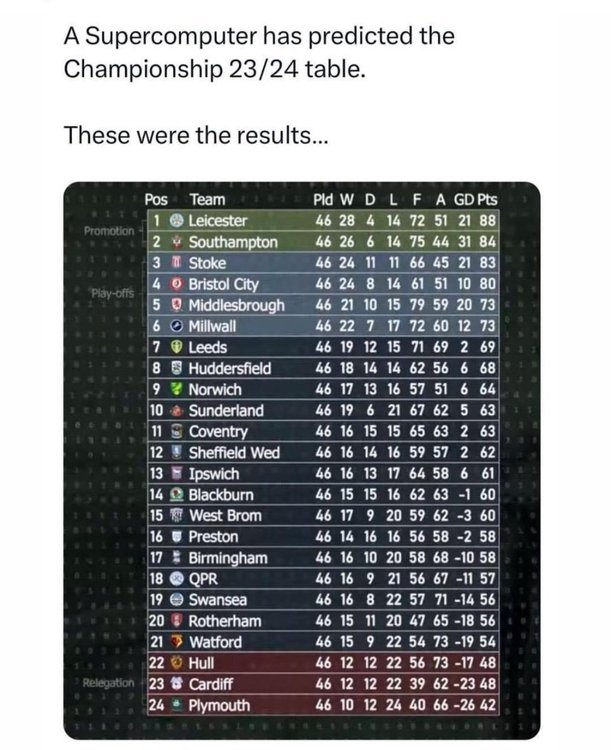Viewport: 611px width, 750px height.
Task: Select the Plymouth row in the table
Action: 323,705
